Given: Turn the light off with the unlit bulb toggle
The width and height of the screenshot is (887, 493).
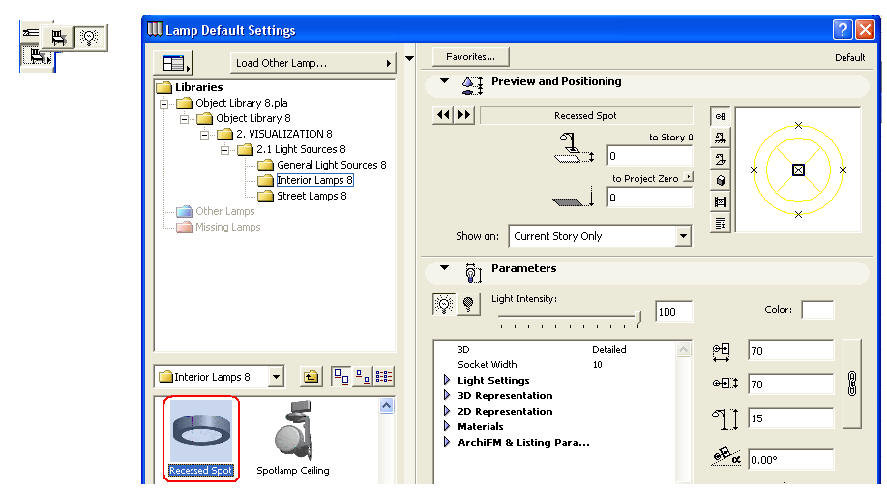Looking at the screenshot, I should [465, 306].
